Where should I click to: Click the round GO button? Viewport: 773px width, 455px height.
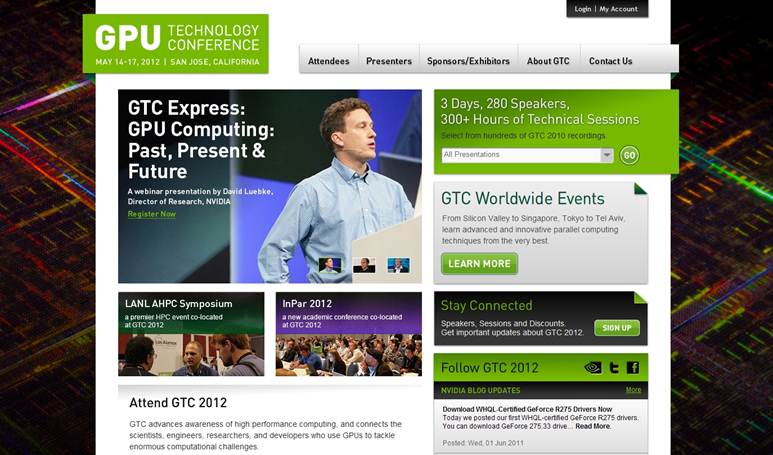pyautogui.click(x=629, y=155)
